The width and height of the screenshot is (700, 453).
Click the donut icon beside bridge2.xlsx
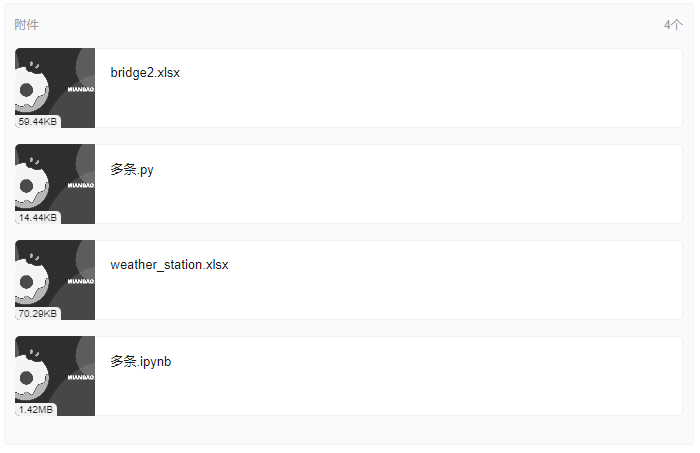(x=32, y=87)
